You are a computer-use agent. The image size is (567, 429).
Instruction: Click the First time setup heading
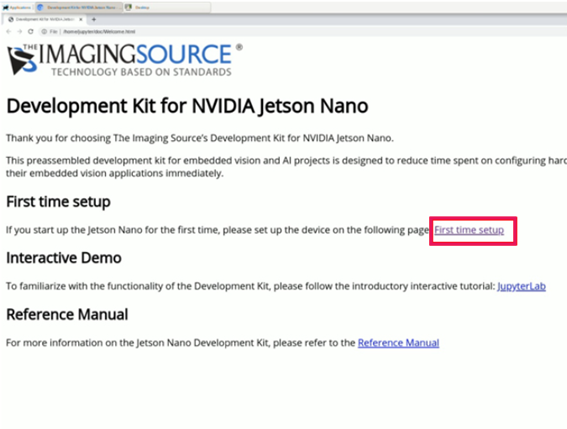58,201
